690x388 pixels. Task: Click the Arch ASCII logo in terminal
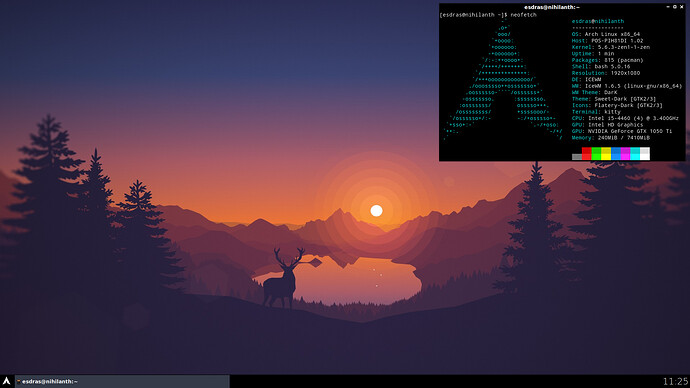[504, 80]
